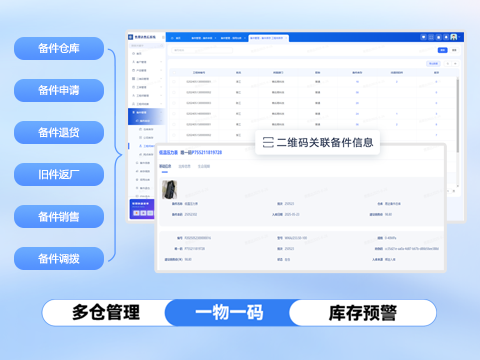
Task: Switch to the 多仓管理 segment
Action: (x=106, y=313)
